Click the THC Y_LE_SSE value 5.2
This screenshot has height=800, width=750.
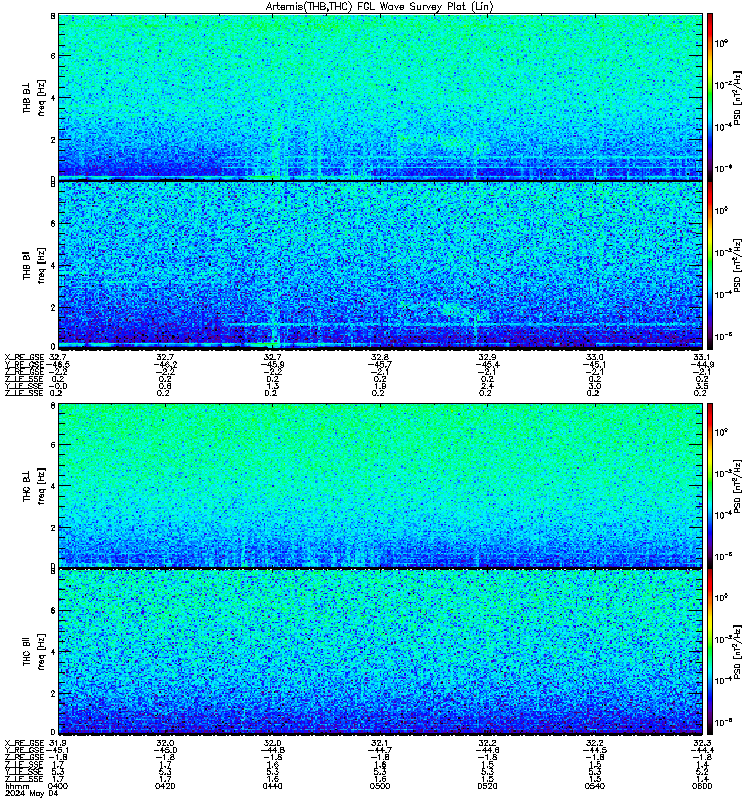[x=702, y=772]
